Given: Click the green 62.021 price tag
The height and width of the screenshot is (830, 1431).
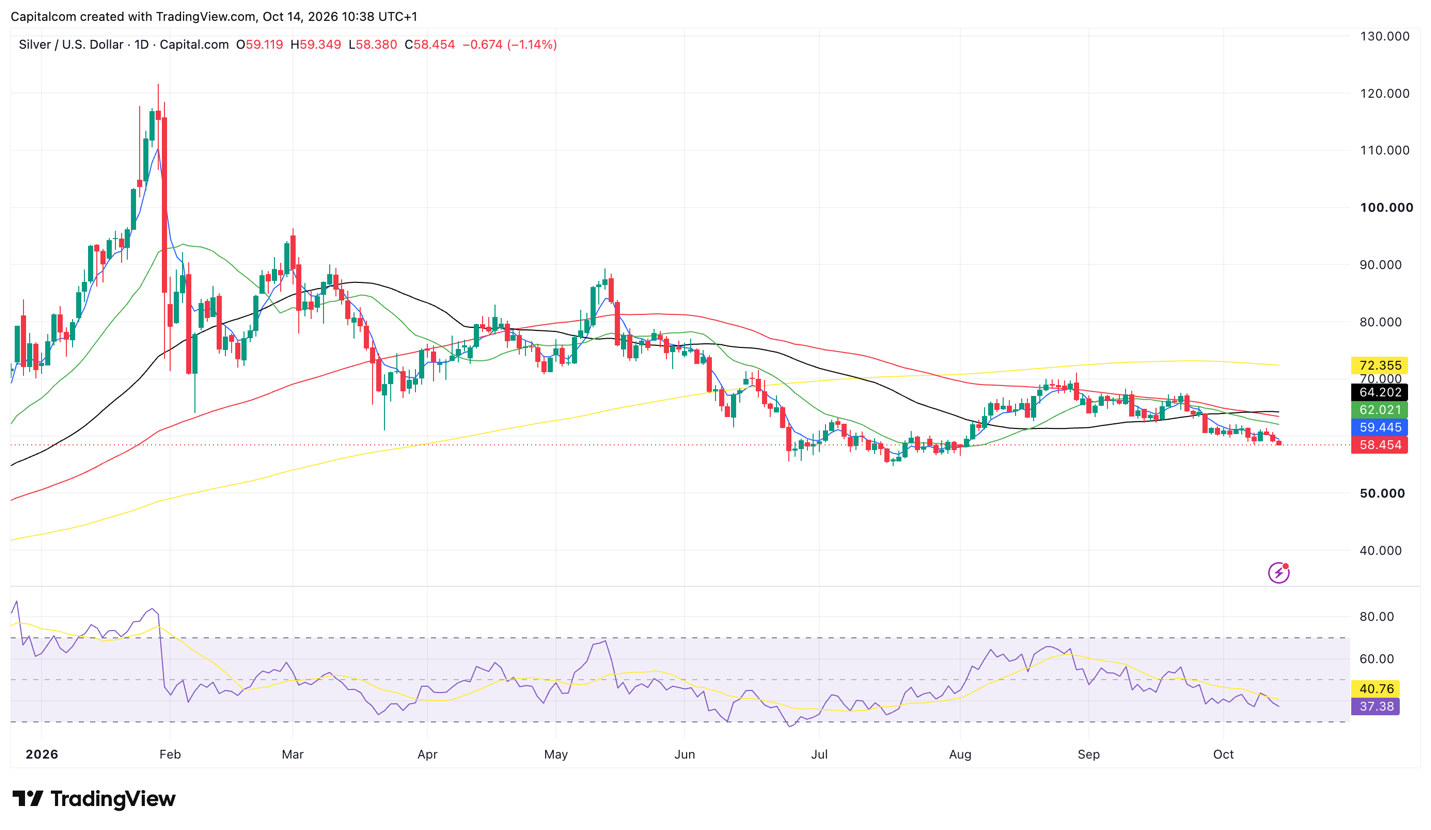Looking at the screenshot, I should 1379,410.
